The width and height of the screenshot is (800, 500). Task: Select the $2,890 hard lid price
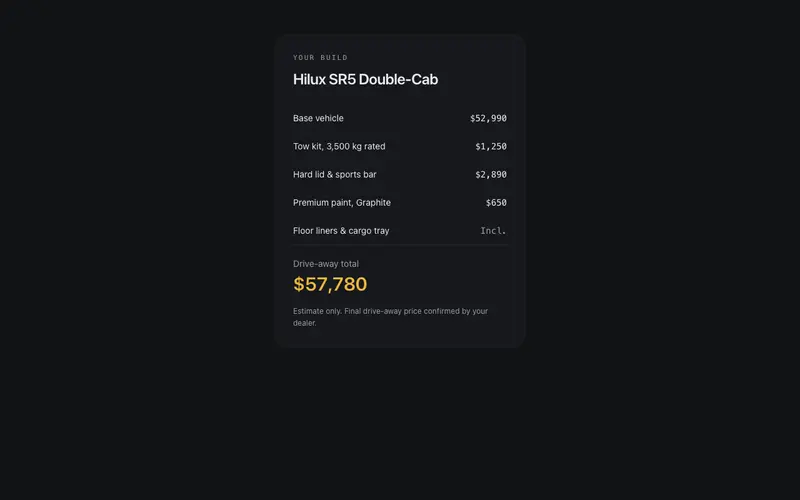click(491, 174)
